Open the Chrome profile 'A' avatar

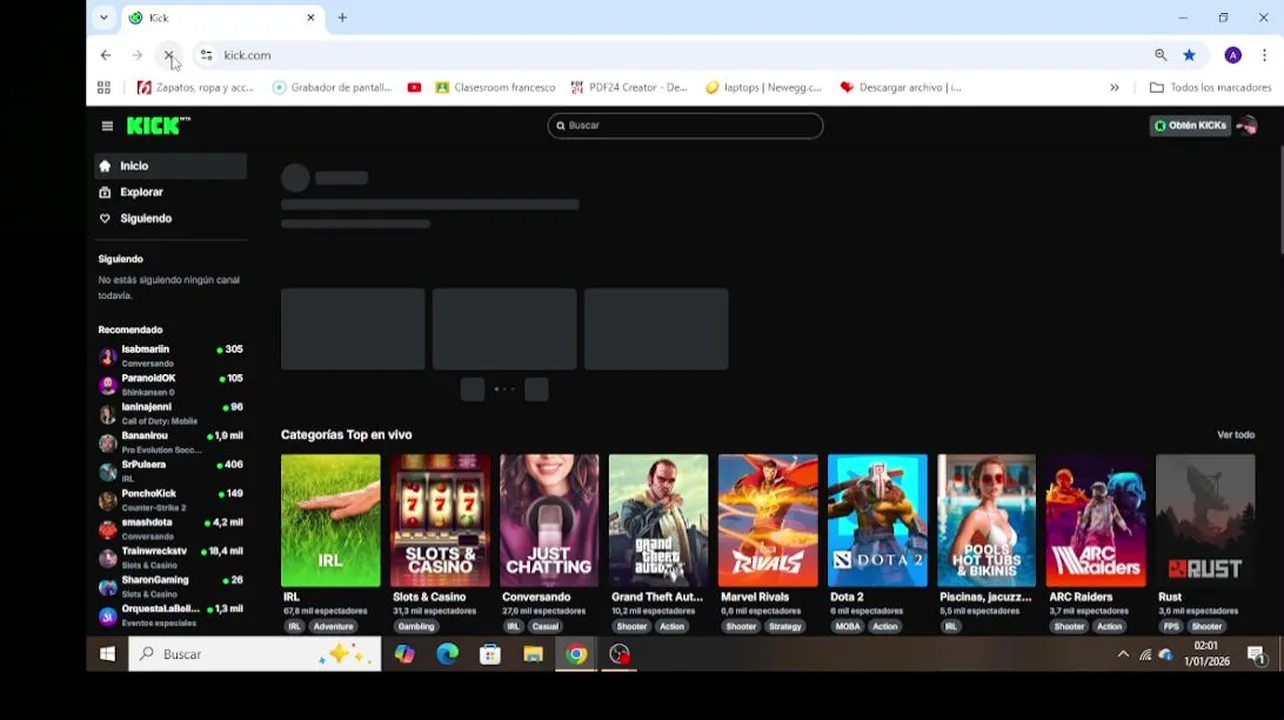point(1233,55)
